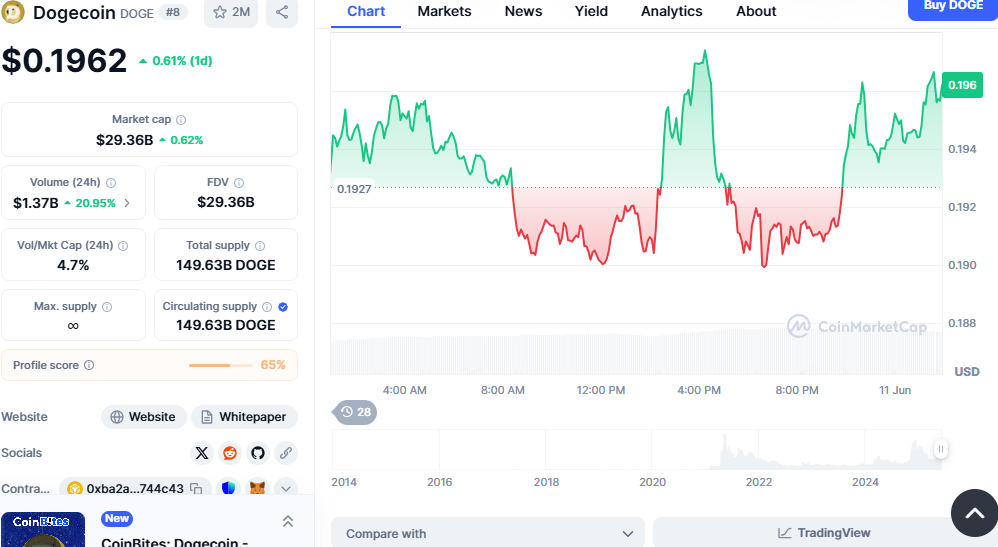Click the Market cap info icon
The height and width of the screenshot is (547, 998).
pos(181,120)
